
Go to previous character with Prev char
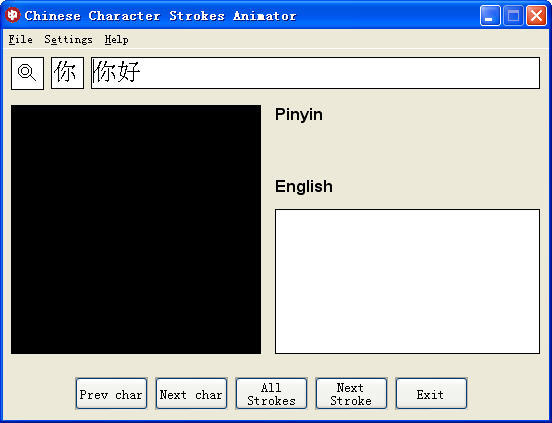[x=111, y=393]
